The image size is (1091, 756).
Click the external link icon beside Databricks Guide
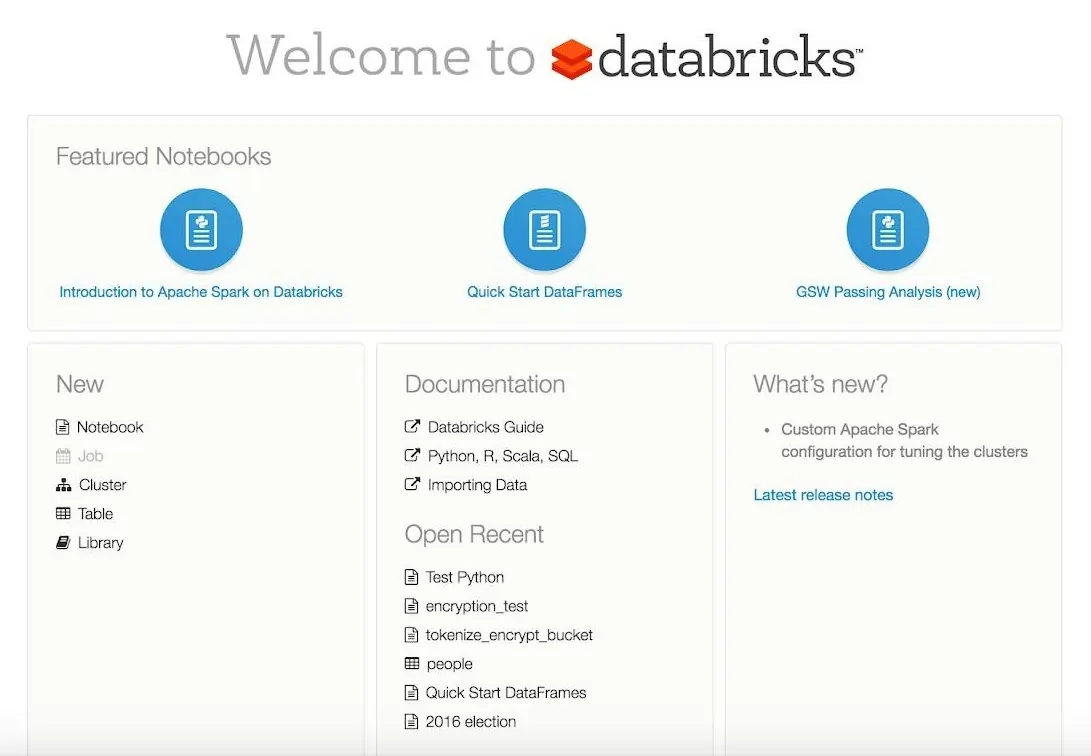[412, 426]
